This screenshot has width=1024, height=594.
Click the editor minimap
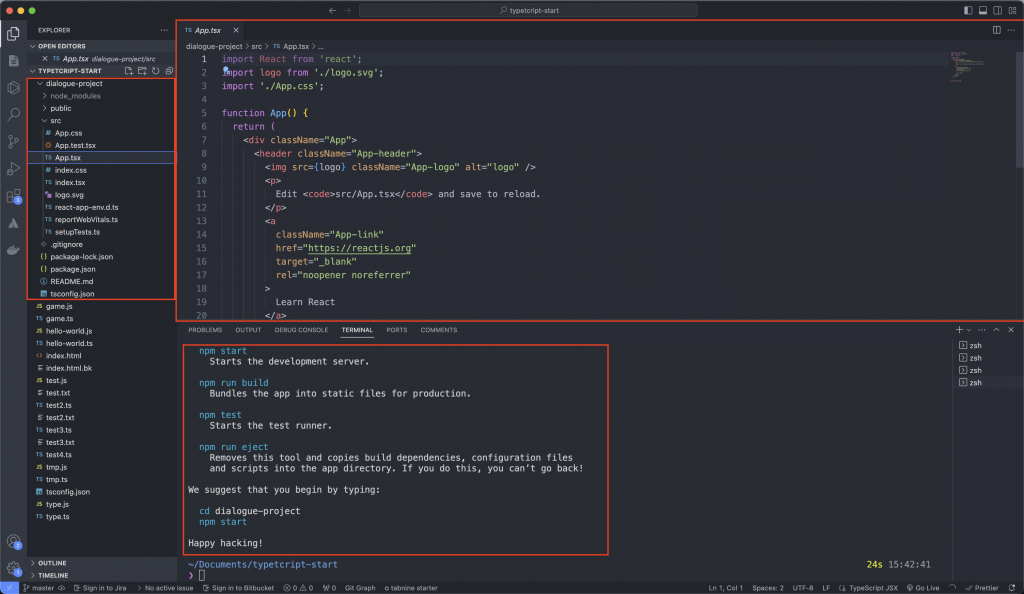tap(967, 67)
